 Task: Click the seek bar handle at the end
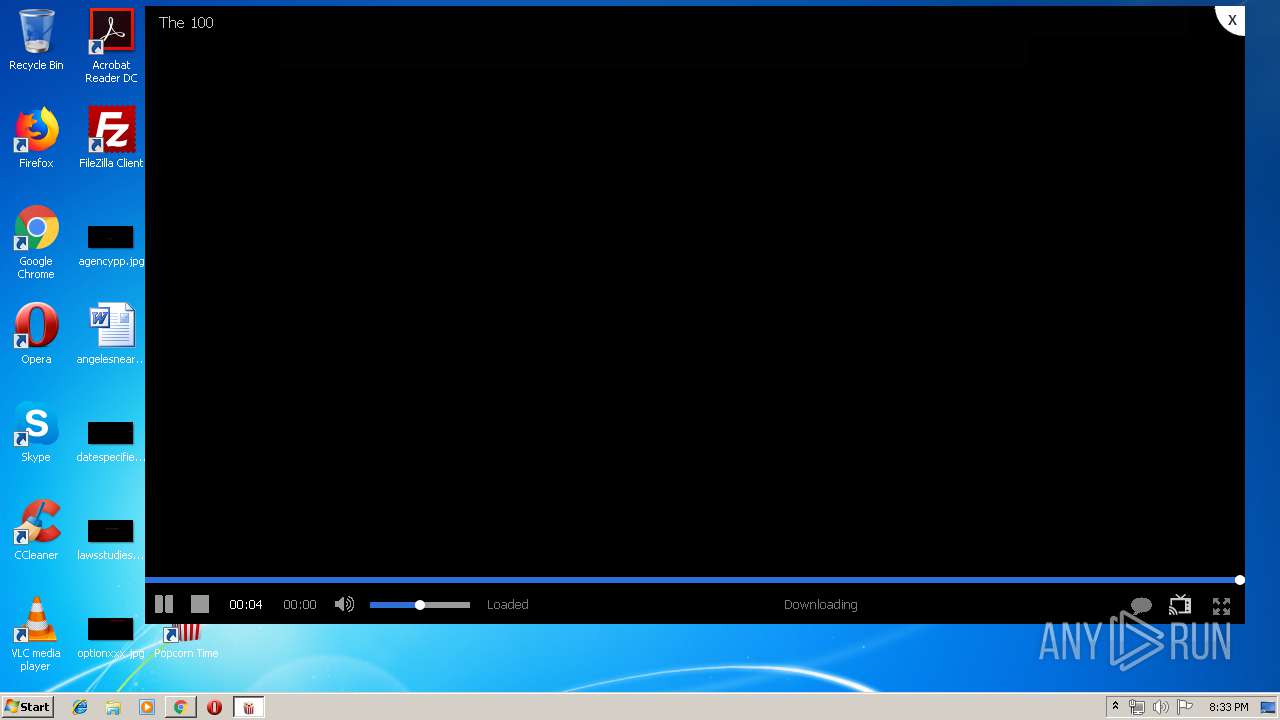1240,580
